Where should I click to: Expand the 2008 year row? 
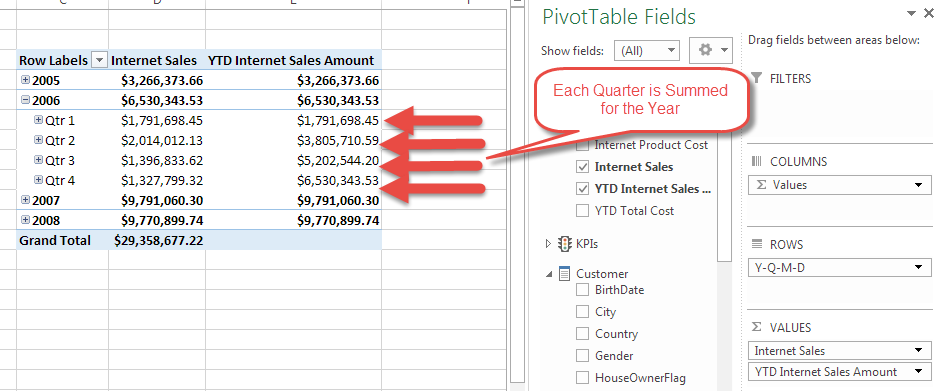point(25,220)
